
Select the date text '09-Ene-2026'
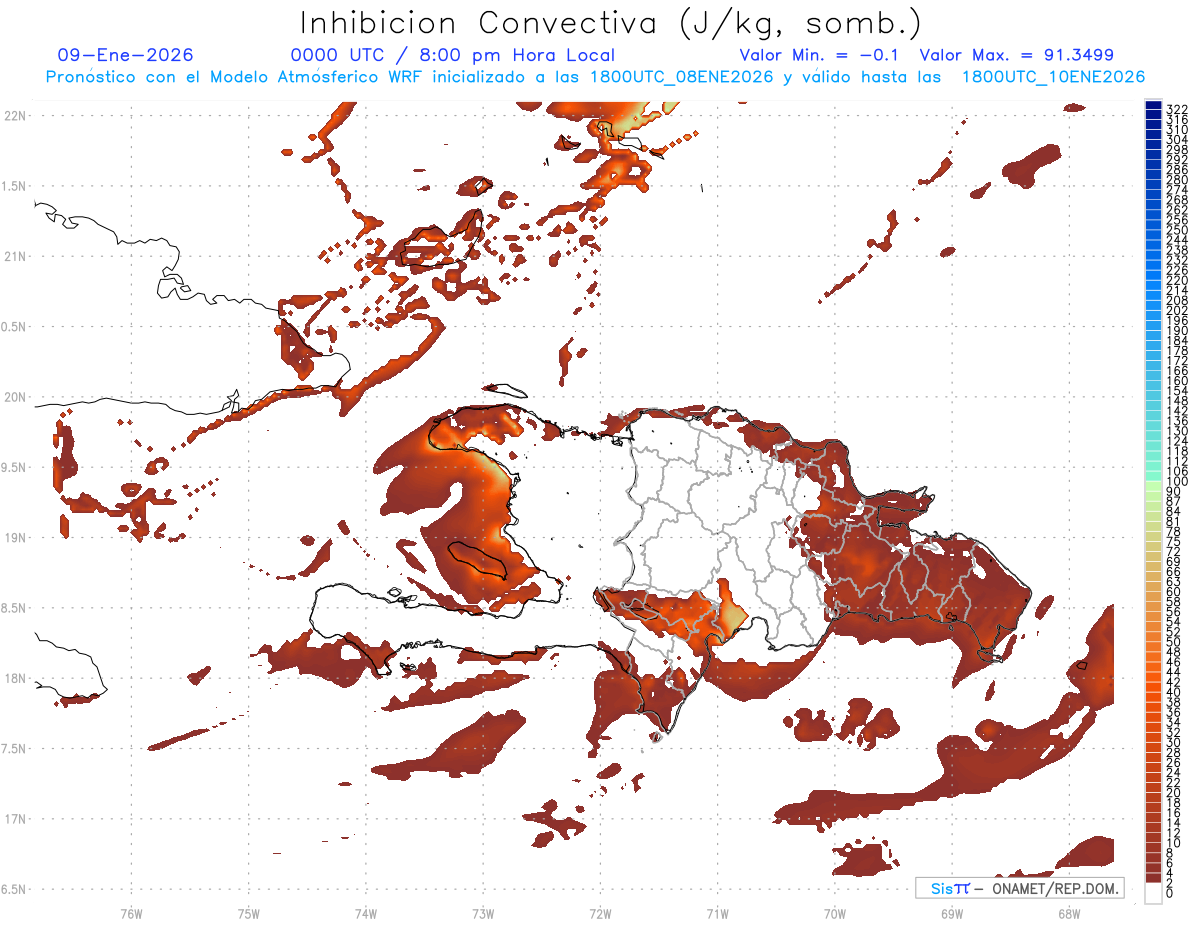[x=126, y=56]
